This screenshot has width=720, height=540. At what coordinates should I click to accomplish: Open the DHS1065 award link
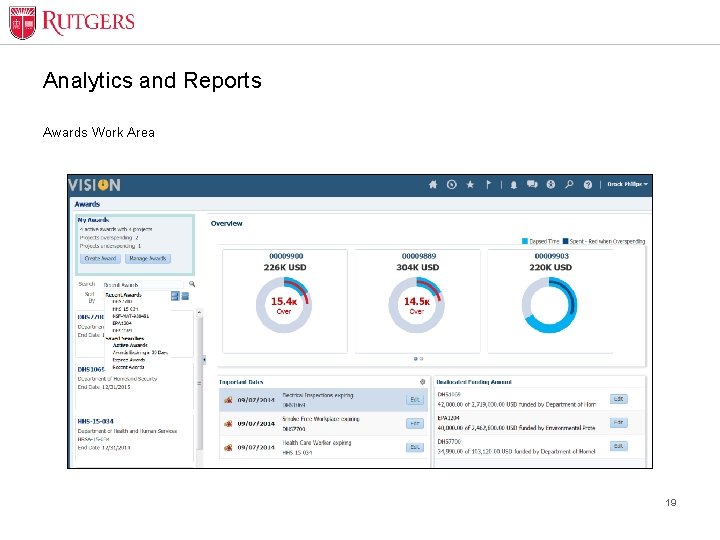click(x=91, y=370)
